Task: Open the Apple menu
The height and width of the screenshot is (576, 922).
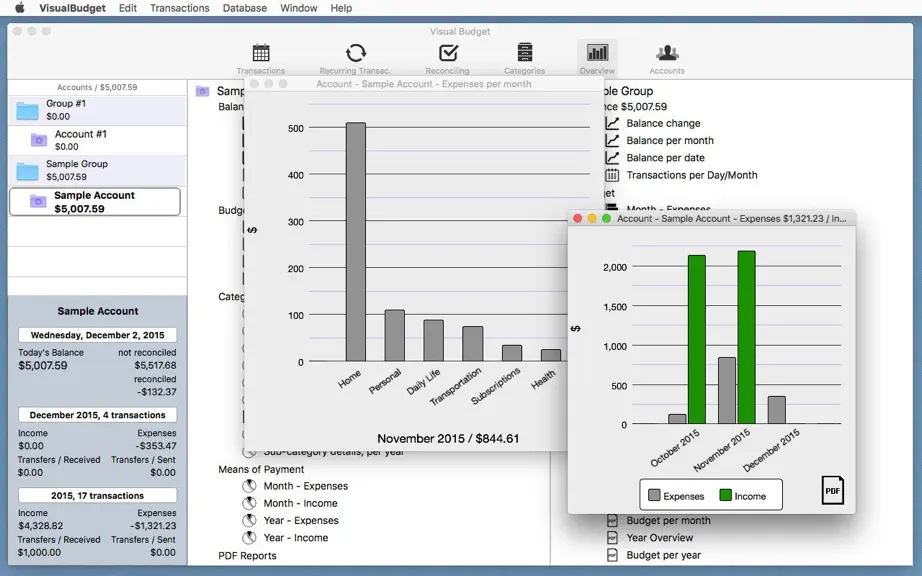Action: (19, 8)
